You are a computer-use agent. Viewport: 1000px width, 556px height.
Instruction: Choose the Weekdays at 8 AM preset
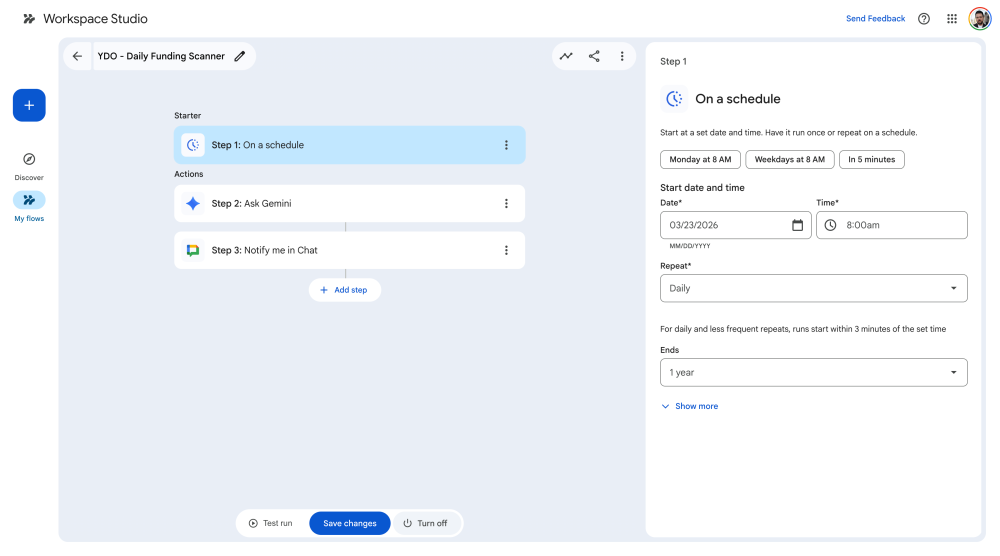click(790, 159)
